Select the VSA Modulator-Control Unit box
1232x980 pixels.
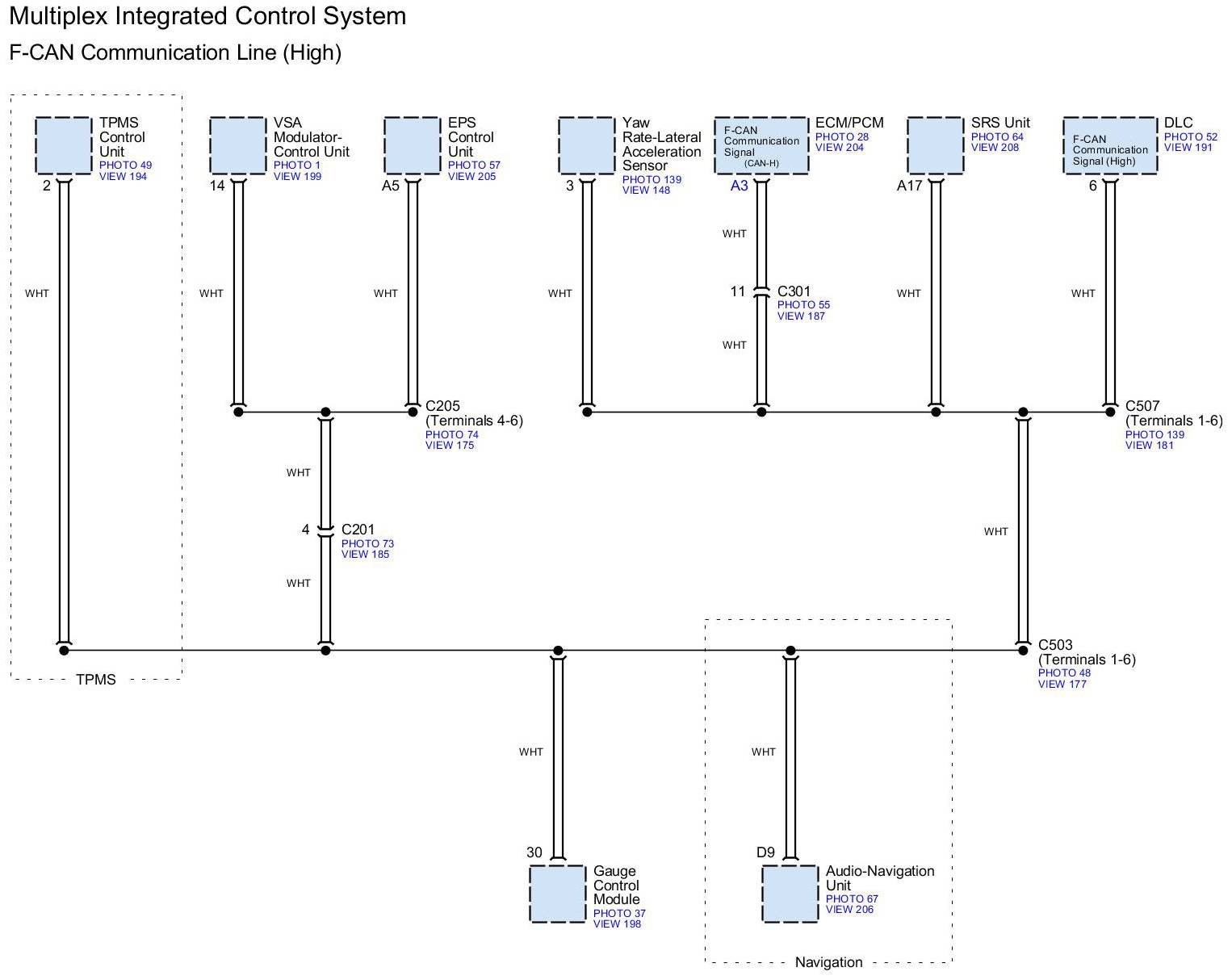(x=238, y=145)
